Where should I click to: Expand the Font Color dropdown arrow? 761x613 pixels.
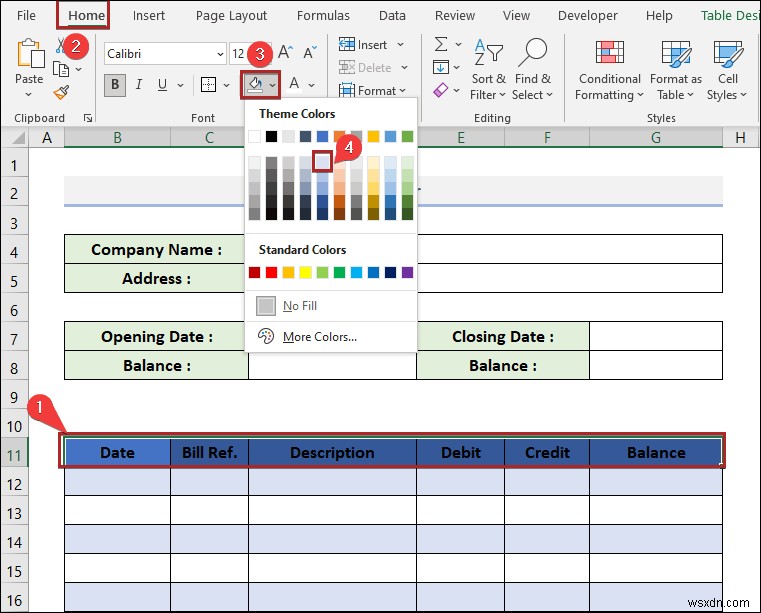(312, 85)
